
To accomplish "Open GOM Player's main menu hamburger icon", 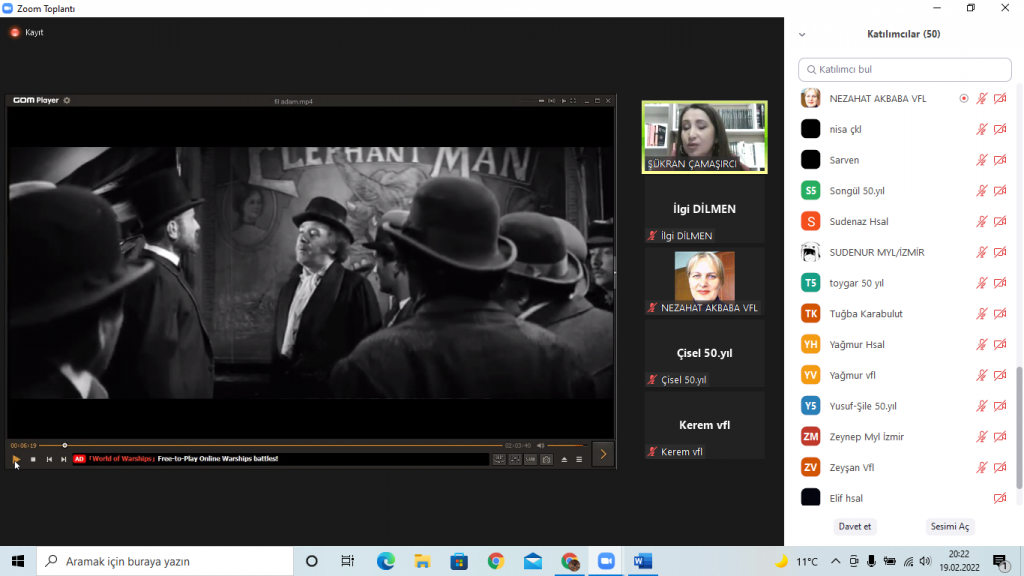I will coord(579,458).
